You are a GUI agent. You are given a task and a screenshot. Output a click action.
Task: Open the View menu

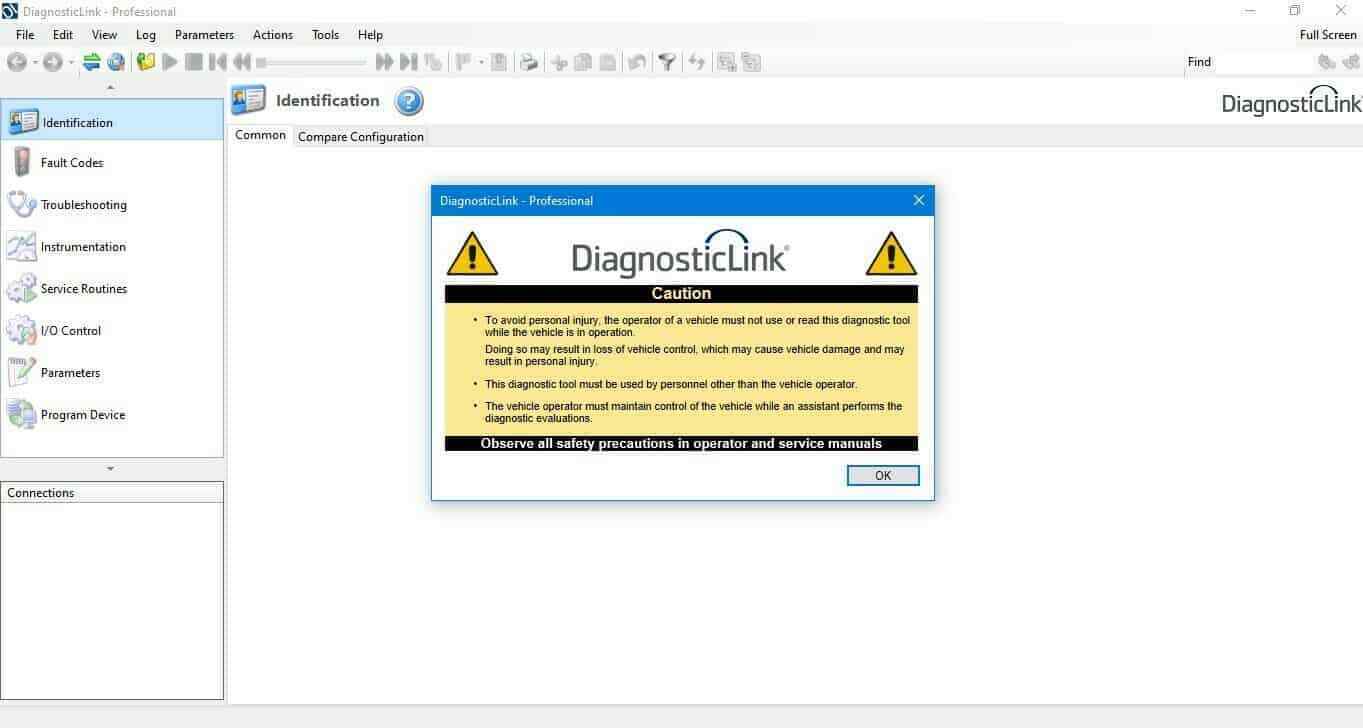pos(104,34)
